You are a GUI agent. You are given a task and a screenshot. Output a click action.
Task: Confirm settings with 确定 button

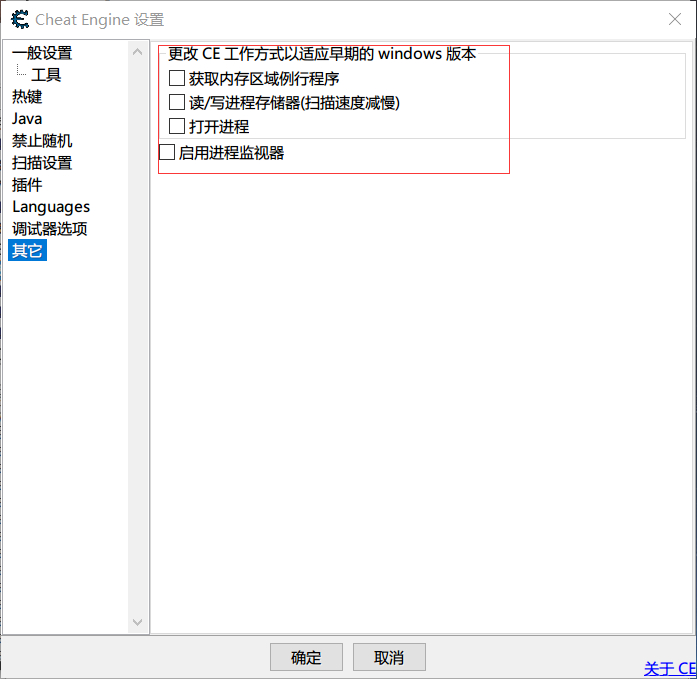tap(306, 657)
